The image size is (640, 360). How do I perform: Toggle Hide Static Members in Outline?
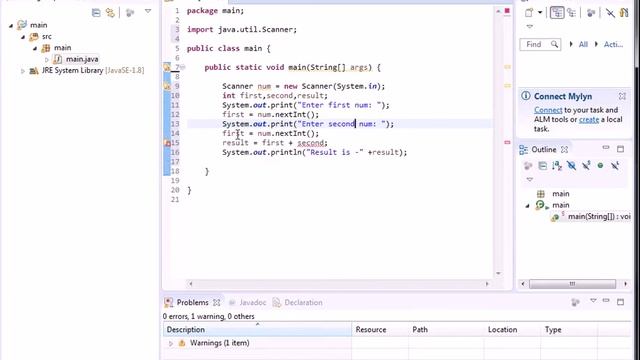point(586,165)
